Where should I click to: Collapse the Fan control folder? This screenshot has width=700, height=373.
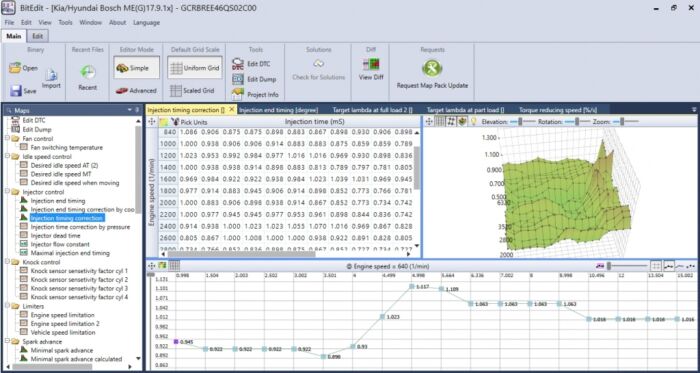[x=7, y=138]
